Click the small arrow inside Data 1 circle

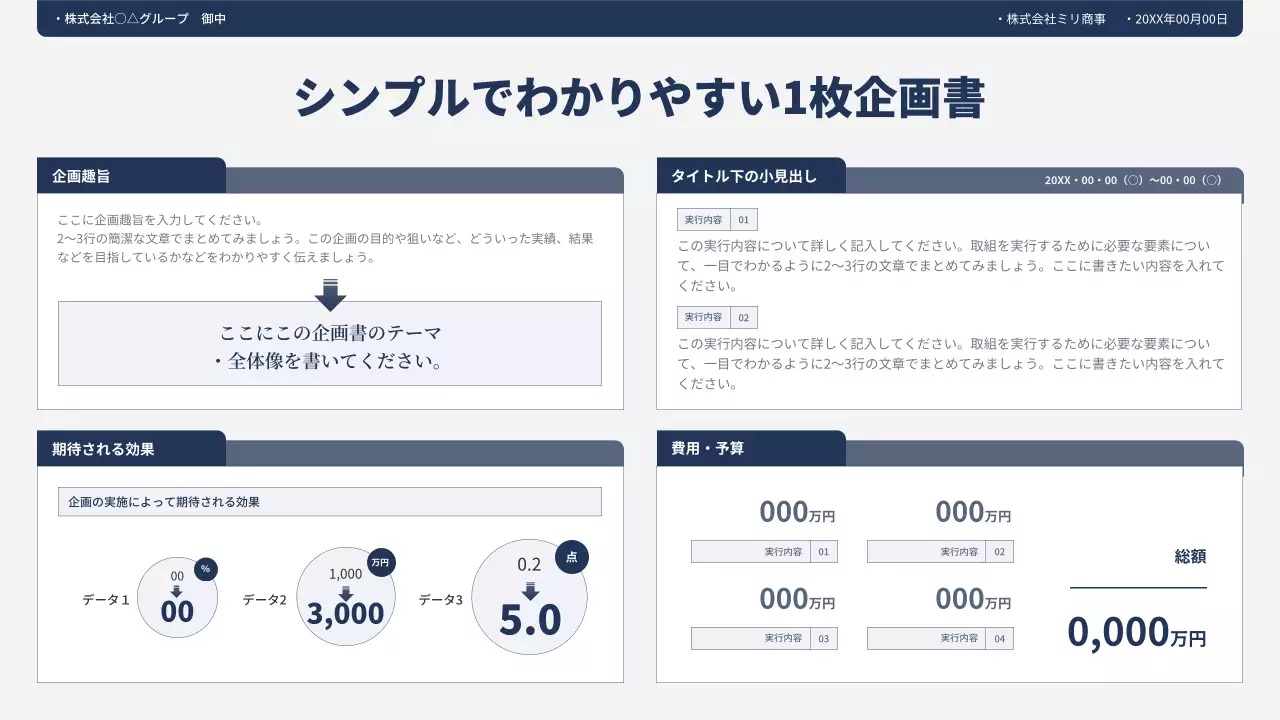tap(177, 591)
